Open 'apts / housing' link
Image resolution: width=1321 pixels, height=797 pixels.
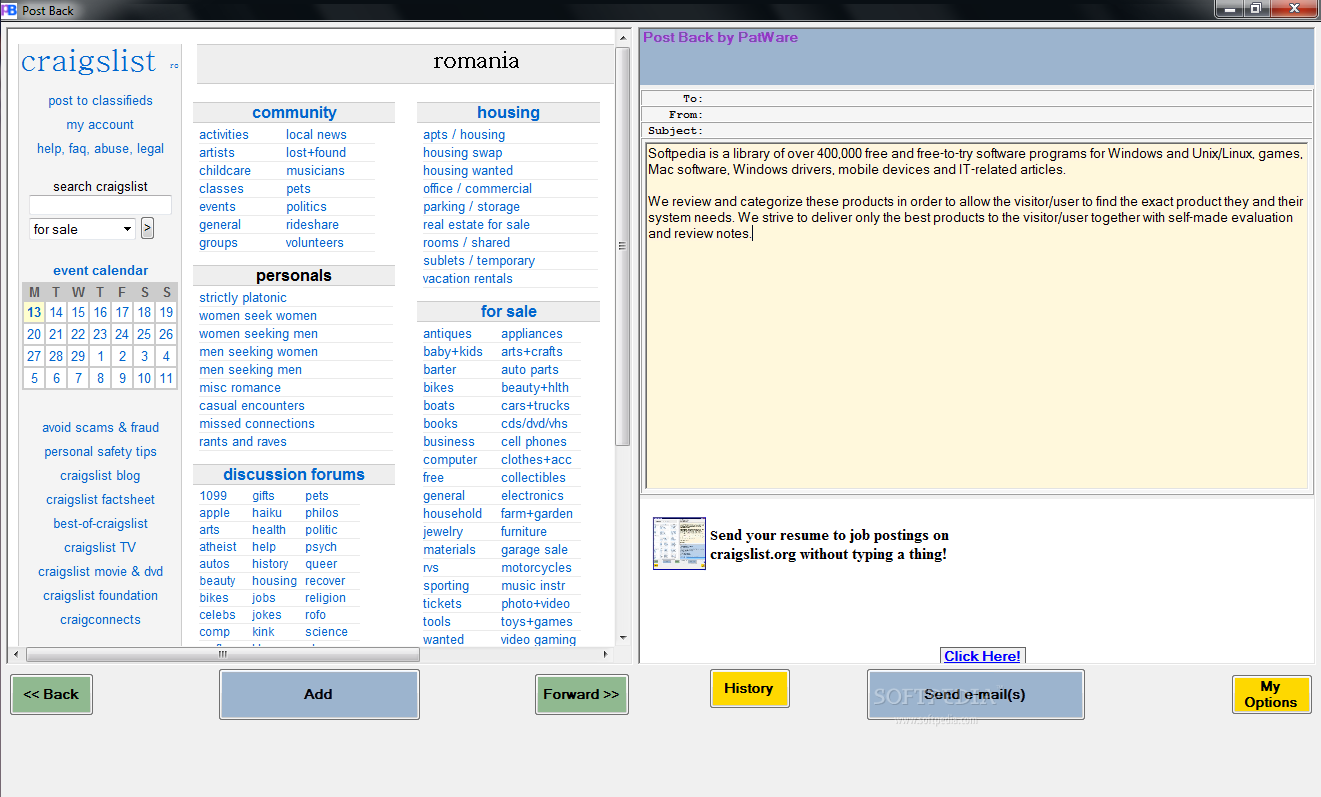tap(464, 134)
